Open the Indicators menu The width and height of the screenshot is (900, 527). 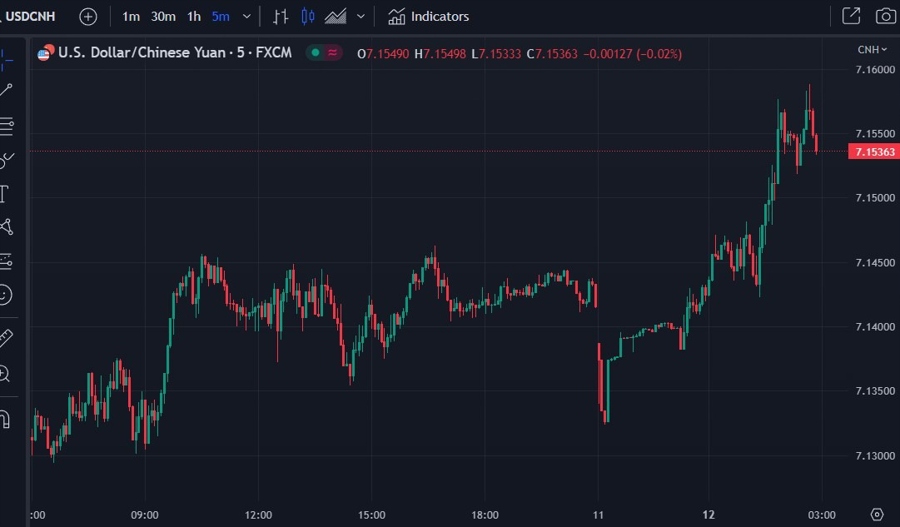point(429,17)
